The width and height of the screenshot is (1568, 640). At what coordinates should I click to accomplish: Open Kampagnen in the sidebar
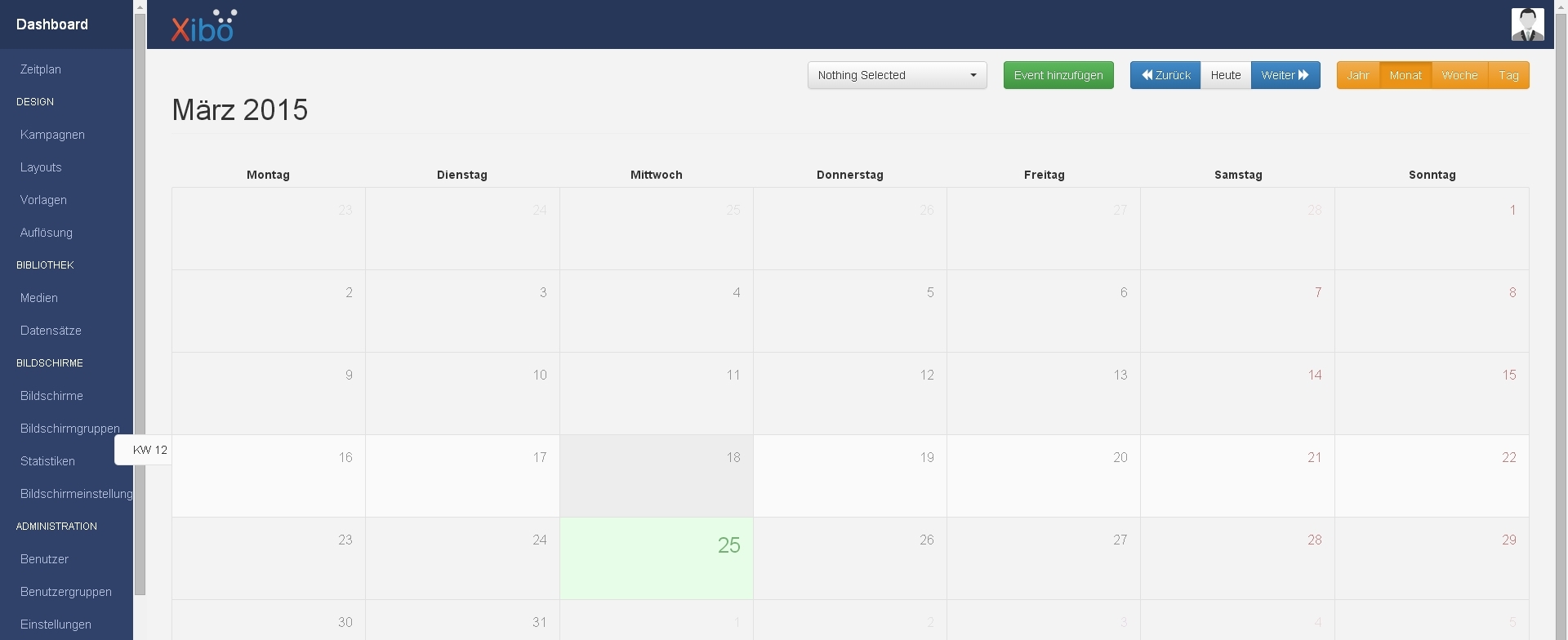[x=52, y=135]
